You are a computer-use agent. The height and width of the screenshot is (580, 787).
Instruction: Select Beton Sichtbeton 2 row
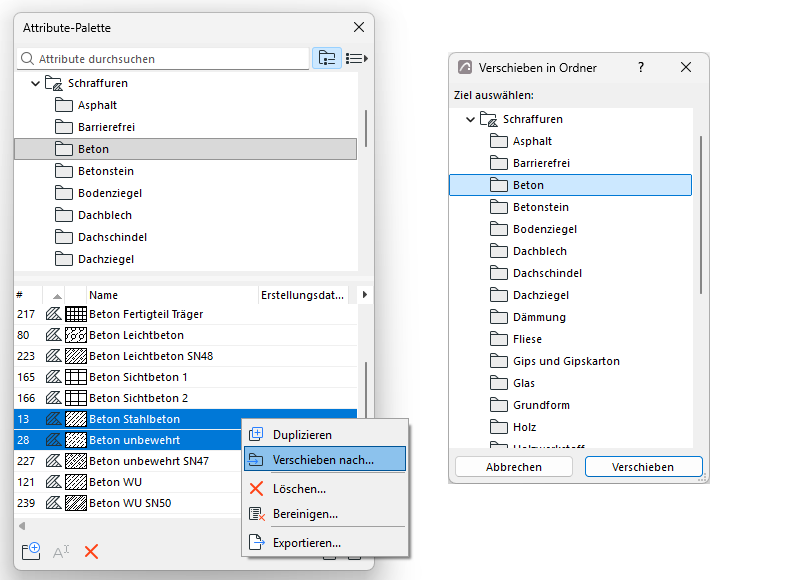point(186,398)
